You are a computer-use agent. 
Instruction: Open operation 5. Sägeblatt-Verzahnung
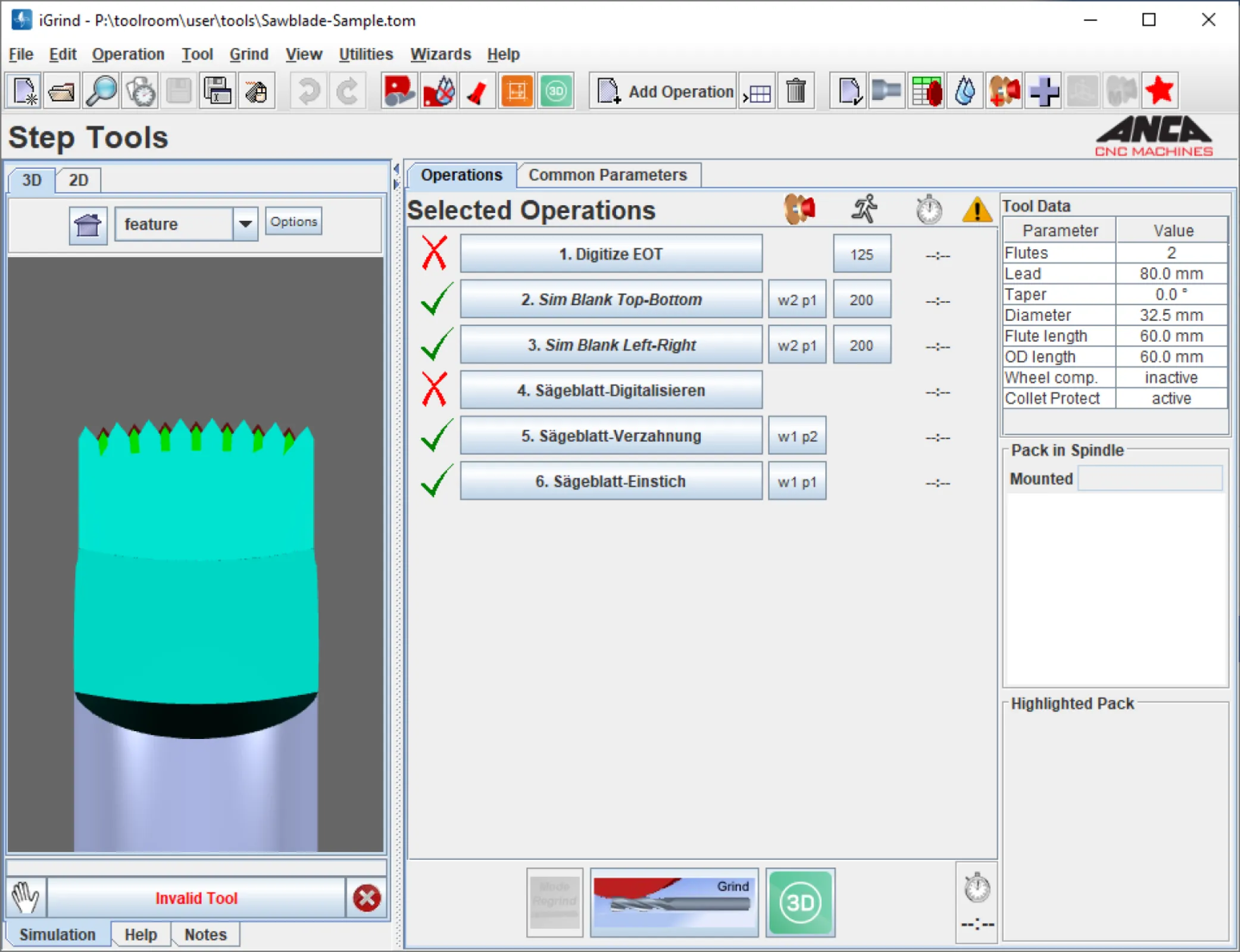(611, 436)
